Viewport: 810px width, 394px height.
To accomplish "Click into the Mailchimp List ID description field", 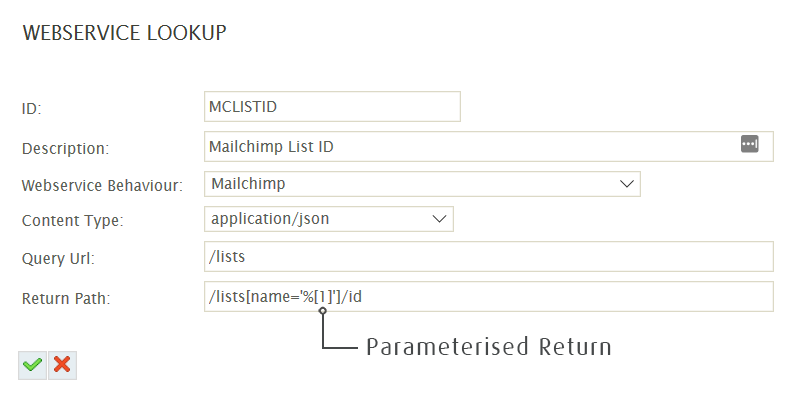I will point(489,147).
